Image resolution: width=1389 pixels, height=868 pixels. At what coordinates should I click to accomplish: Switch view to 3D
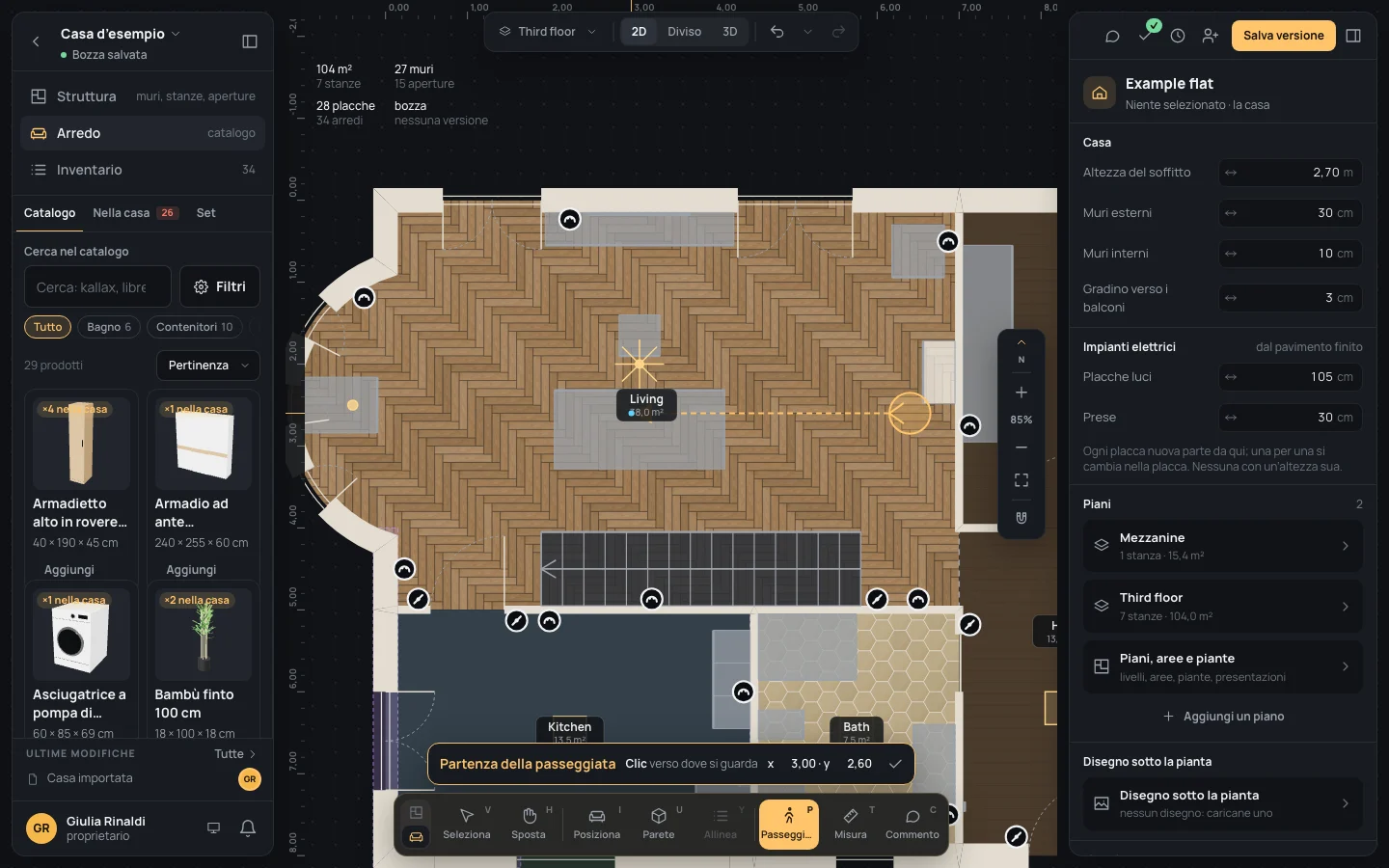[x=730, y=32]
